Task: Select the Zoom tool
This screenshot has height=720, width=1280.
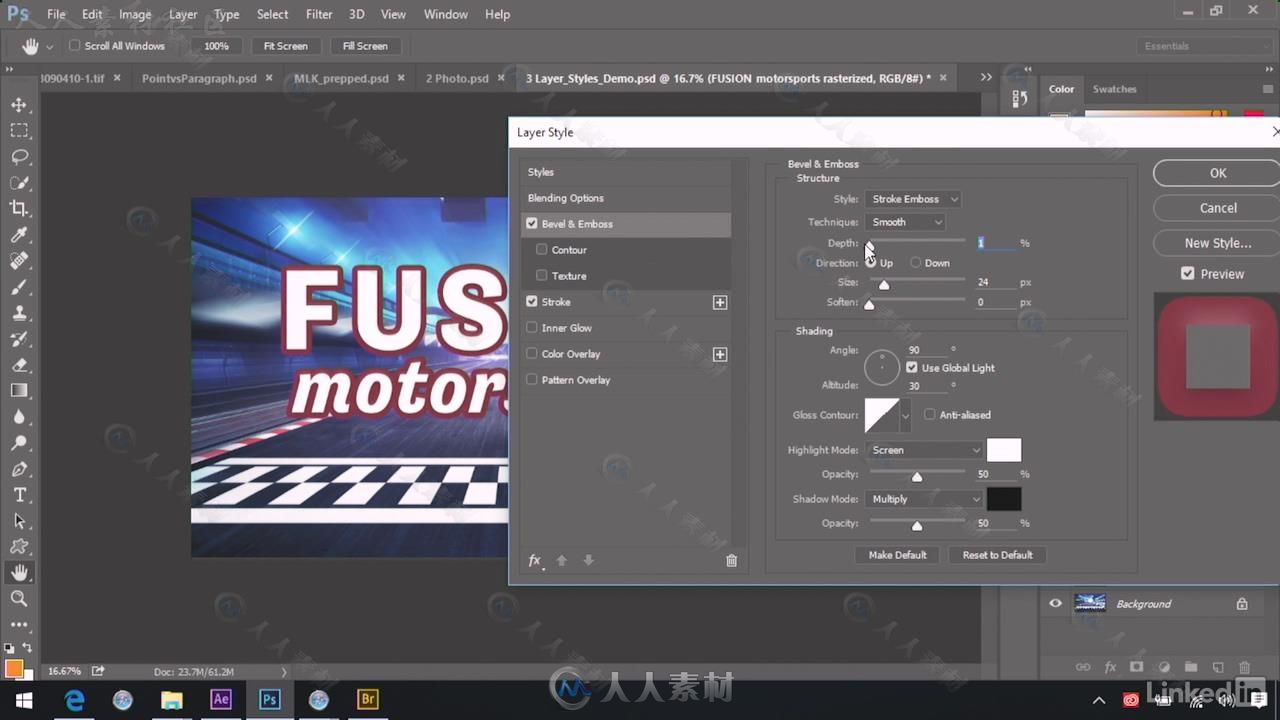Action: (19, 599)
